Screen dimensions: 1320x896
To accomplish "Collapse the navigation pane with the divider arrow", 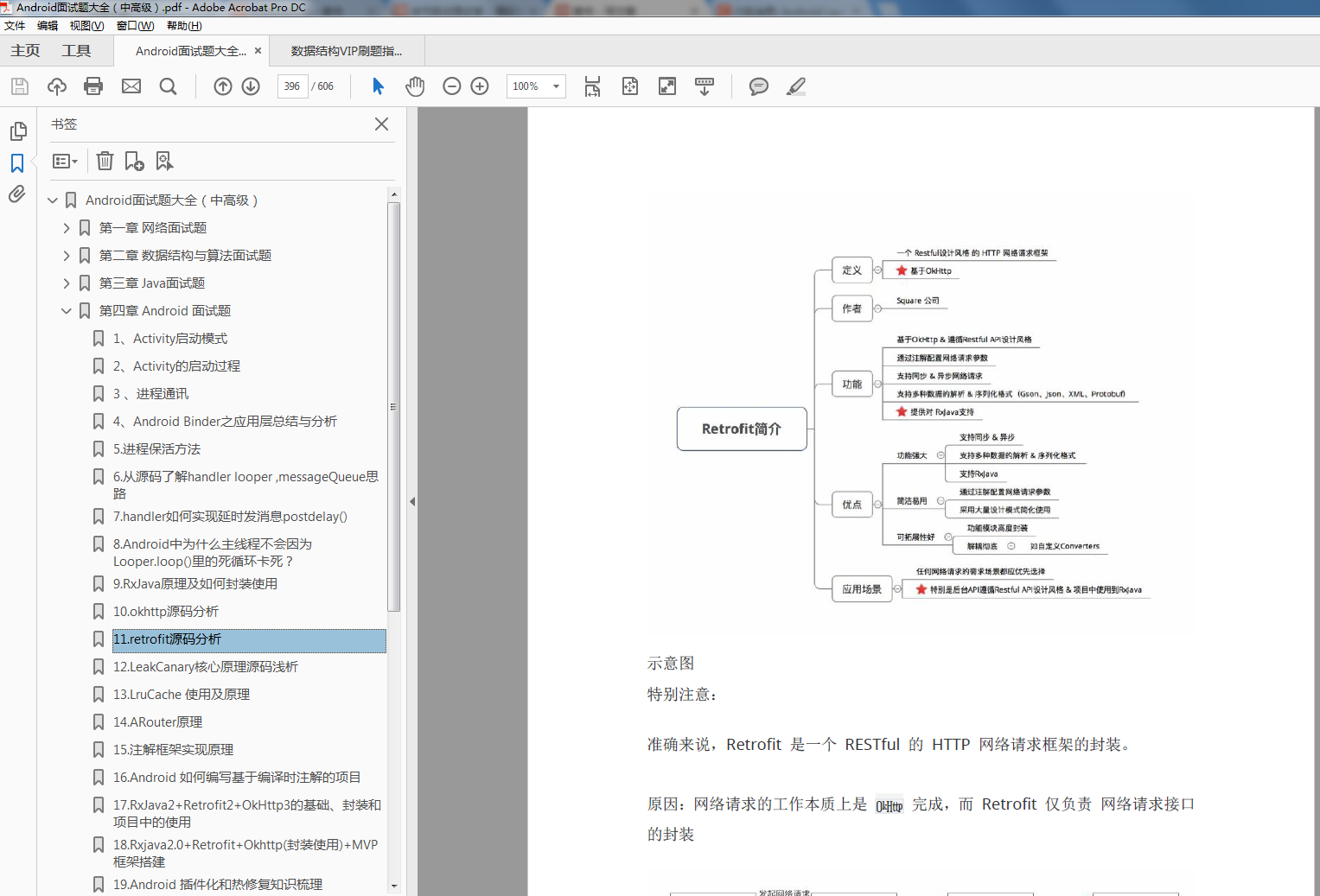I will coord(412,502).
